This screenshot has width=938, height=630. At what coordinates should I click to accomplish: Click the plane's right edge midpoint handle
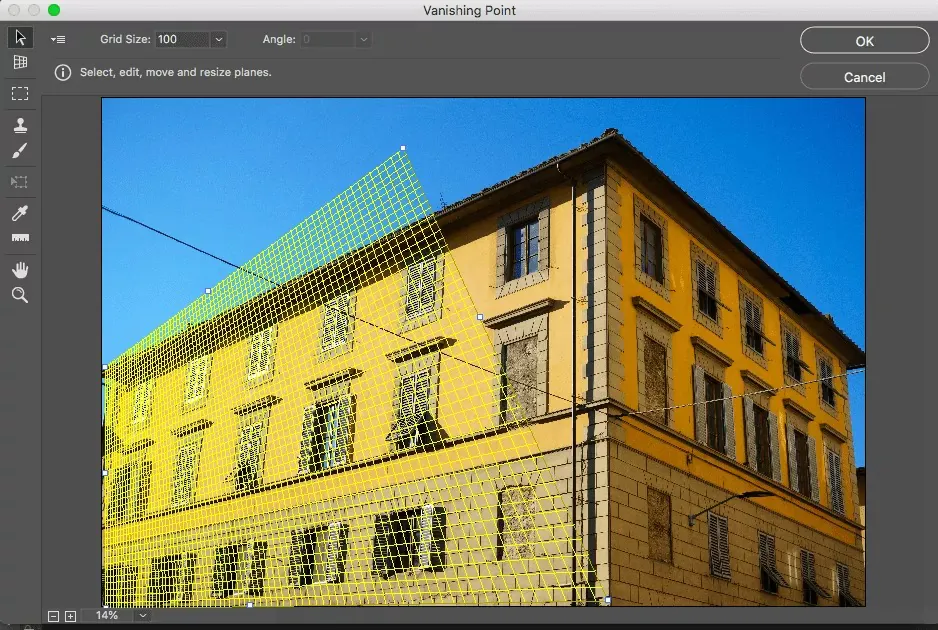point(480,317)
